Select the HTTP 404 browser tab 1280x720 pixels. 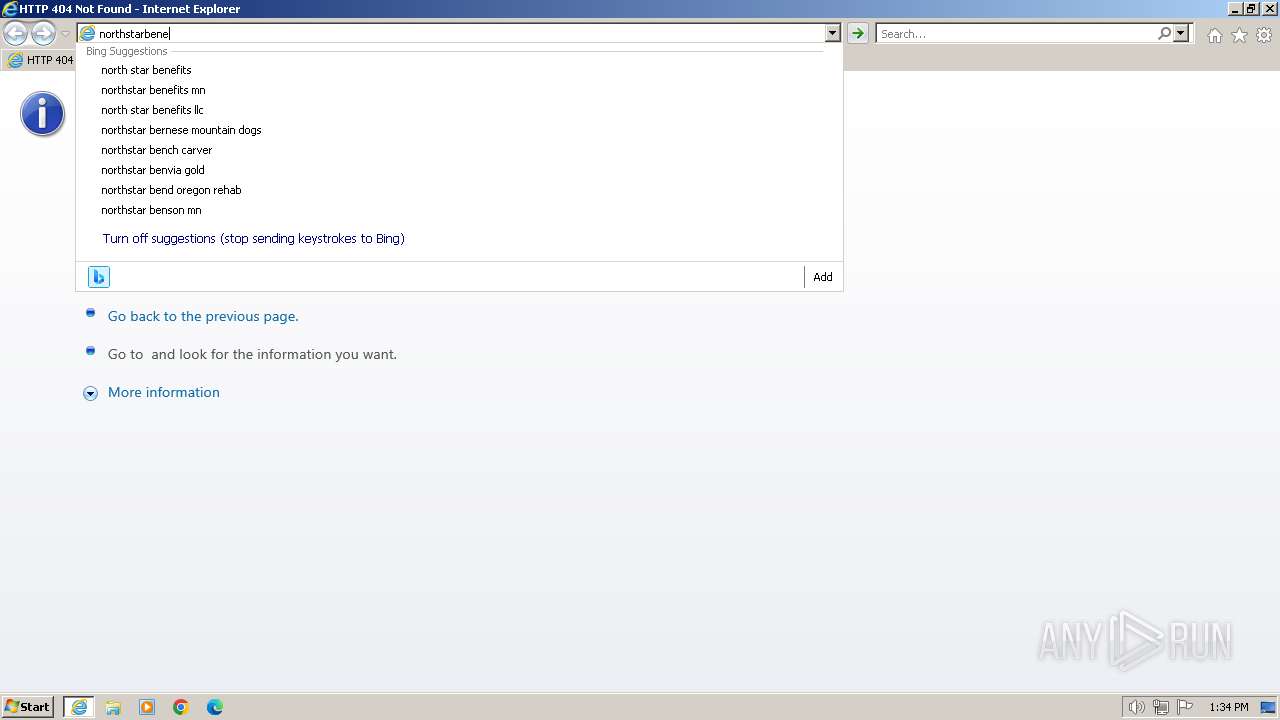pyautogui.click(x=40, y=60)
